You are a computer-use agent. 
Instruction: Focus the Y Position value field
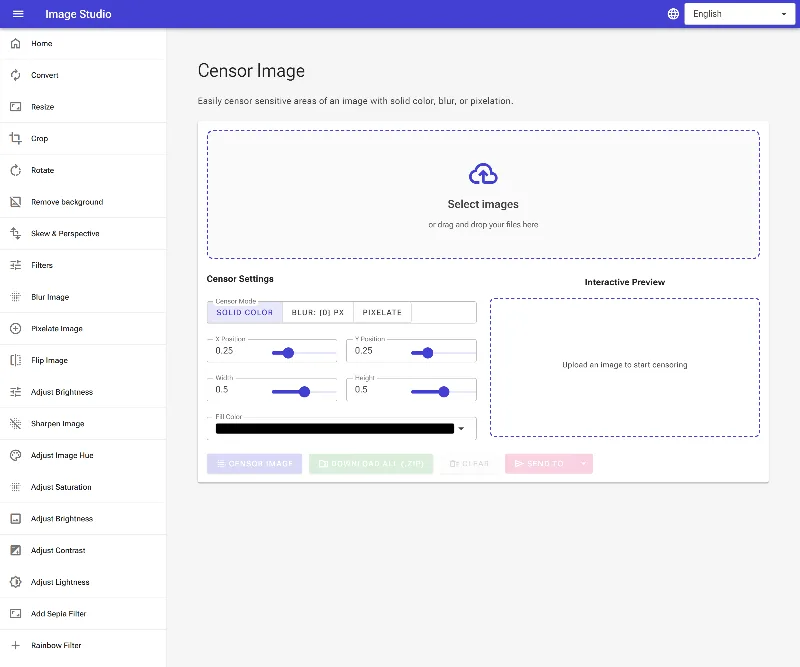379,351
